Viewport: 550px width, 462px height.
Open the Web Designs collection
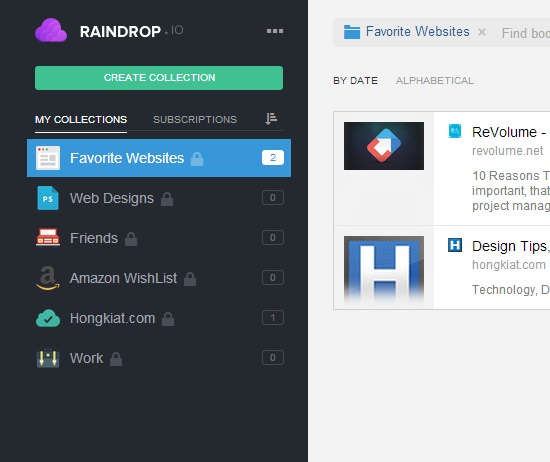[x=159, y=198]
